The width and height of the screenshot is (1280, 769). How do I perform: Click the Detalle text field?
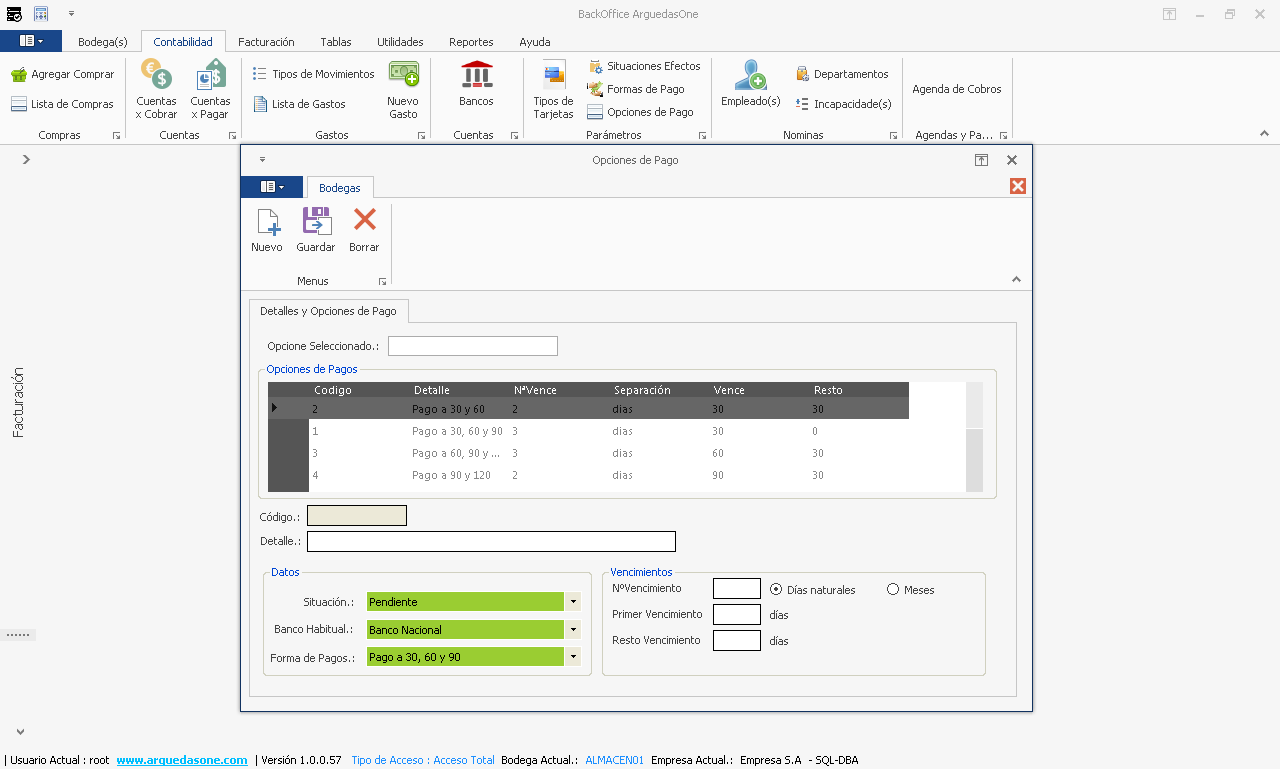[491, 541]
